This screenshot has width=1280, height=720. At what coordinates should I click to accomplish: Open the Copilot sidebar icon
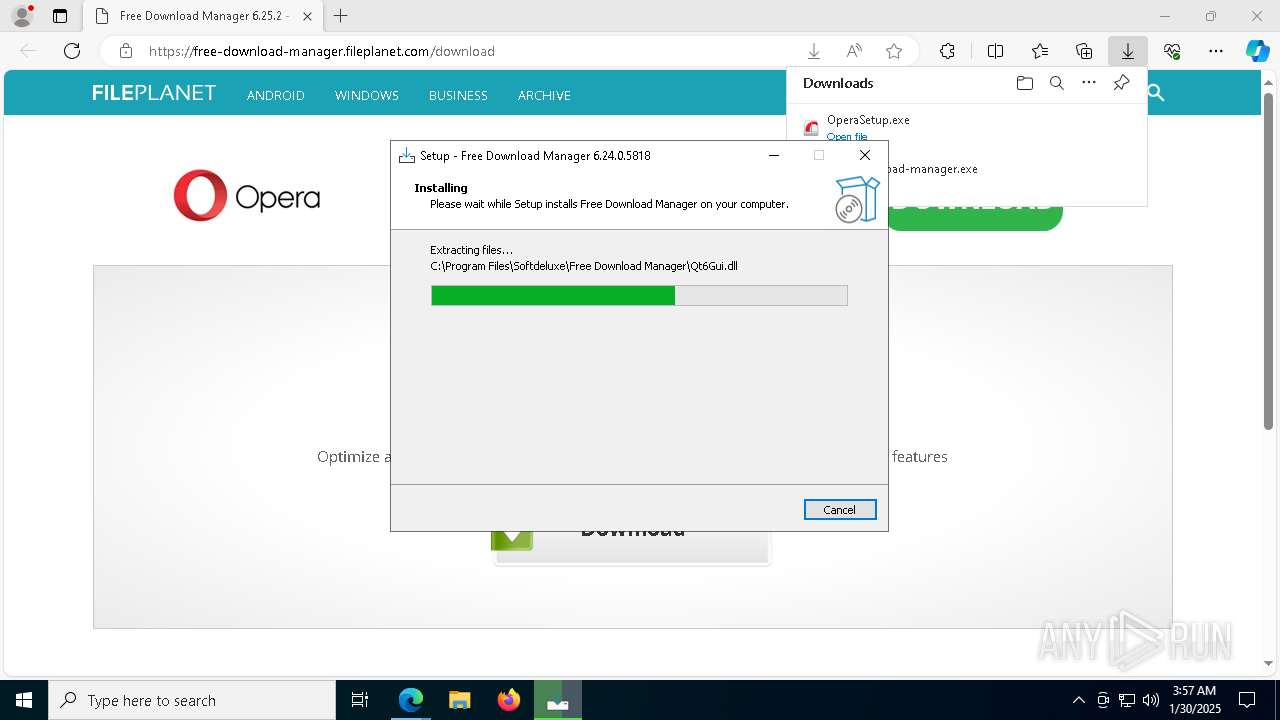[1257, 51]
